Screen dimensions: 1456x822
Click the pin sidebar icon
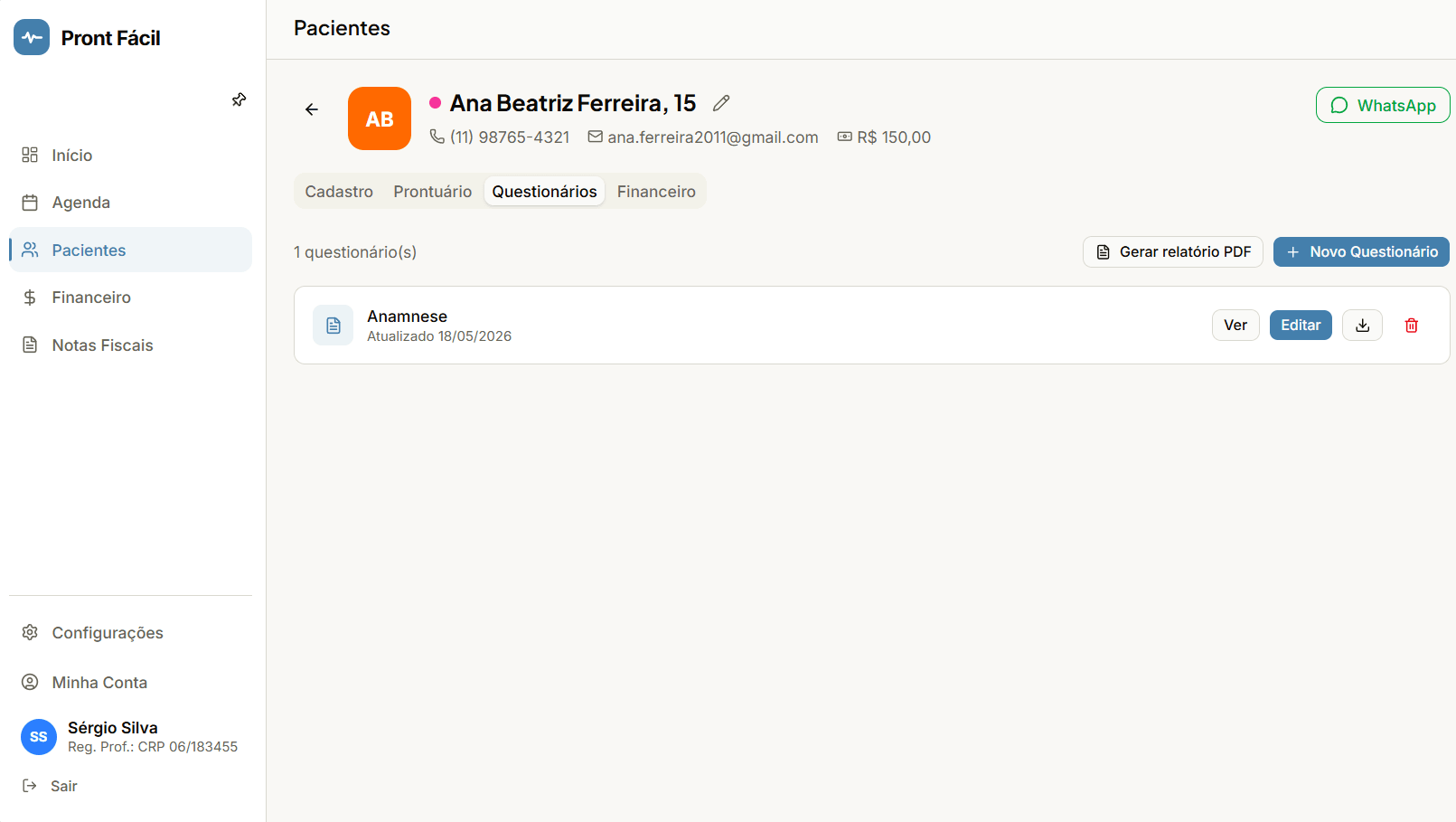tap(239, 99)
